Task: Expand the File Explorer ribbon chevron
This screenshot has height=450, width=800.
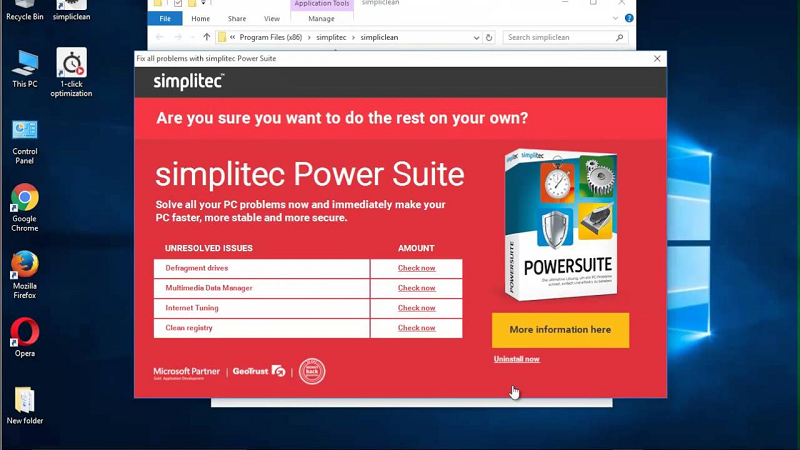Action: (615, 18)
